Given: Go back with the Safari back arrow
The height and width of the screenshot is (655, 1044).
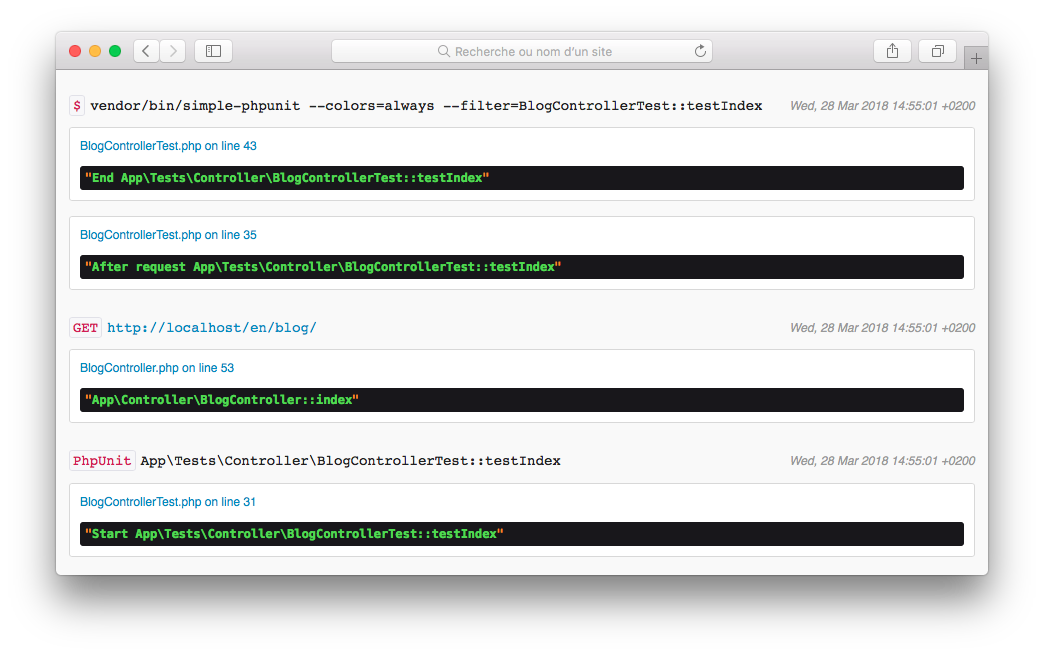Looking at the screenshot, I should (x=146, y=51).
